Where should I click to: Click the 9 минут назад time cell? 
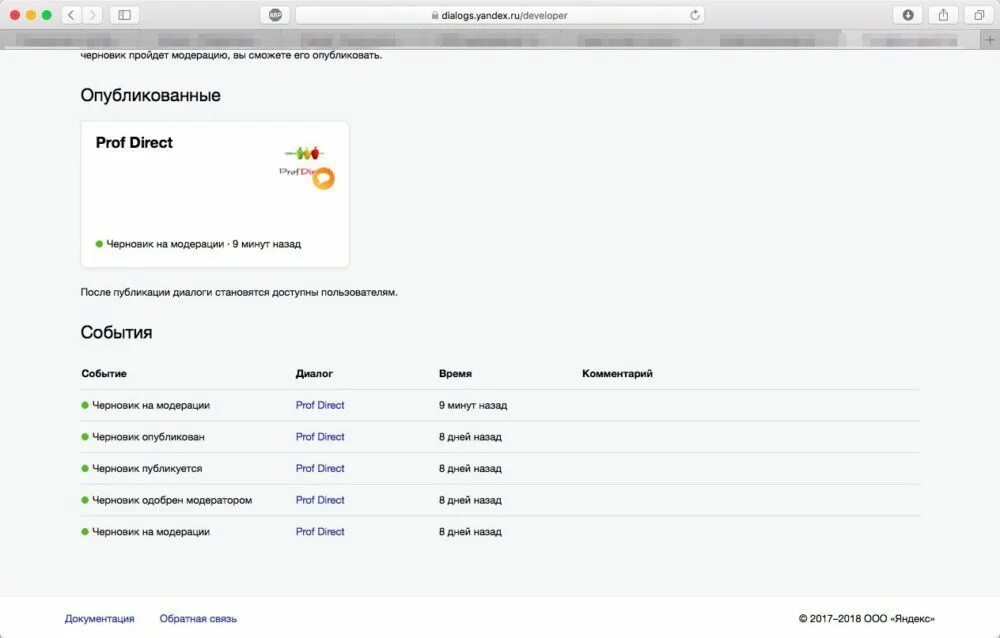pos(473,405)
